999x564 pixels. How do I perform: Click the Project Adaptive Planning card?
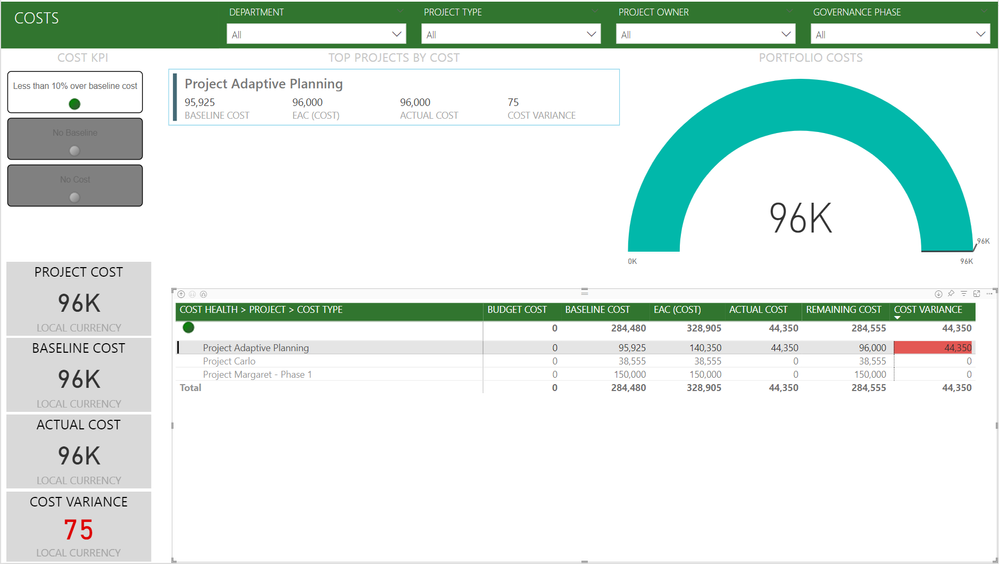[394, 98]
